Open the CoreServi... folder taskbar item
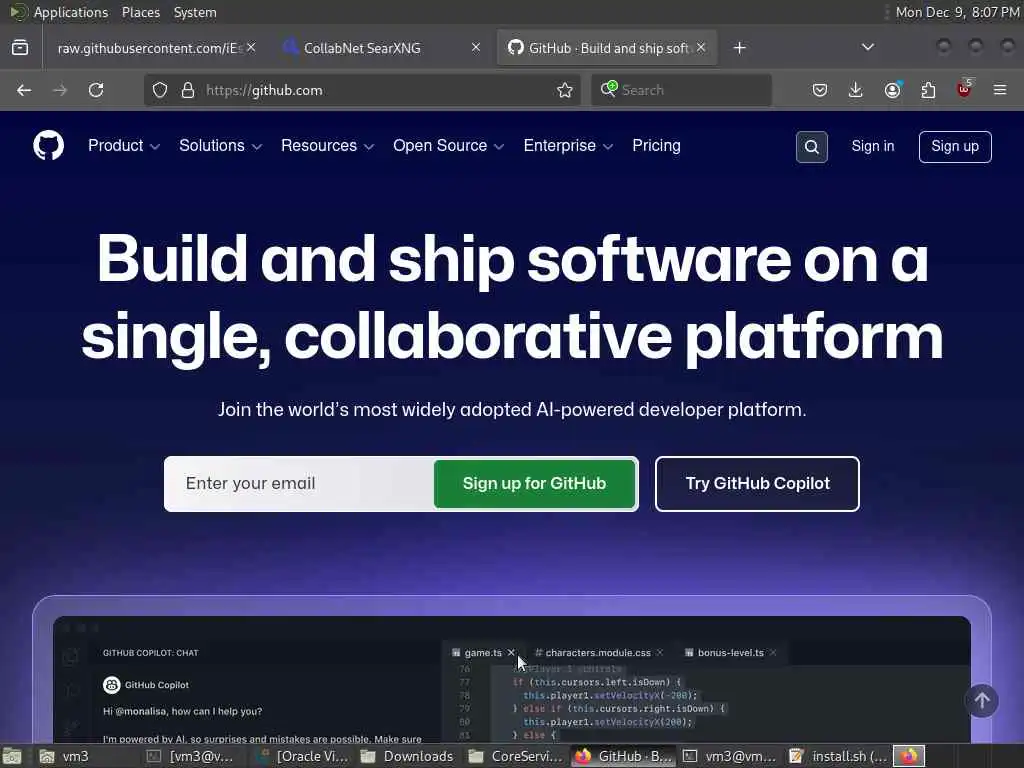The width and height of the screenshot is (1024, 768). pos(516,756)
